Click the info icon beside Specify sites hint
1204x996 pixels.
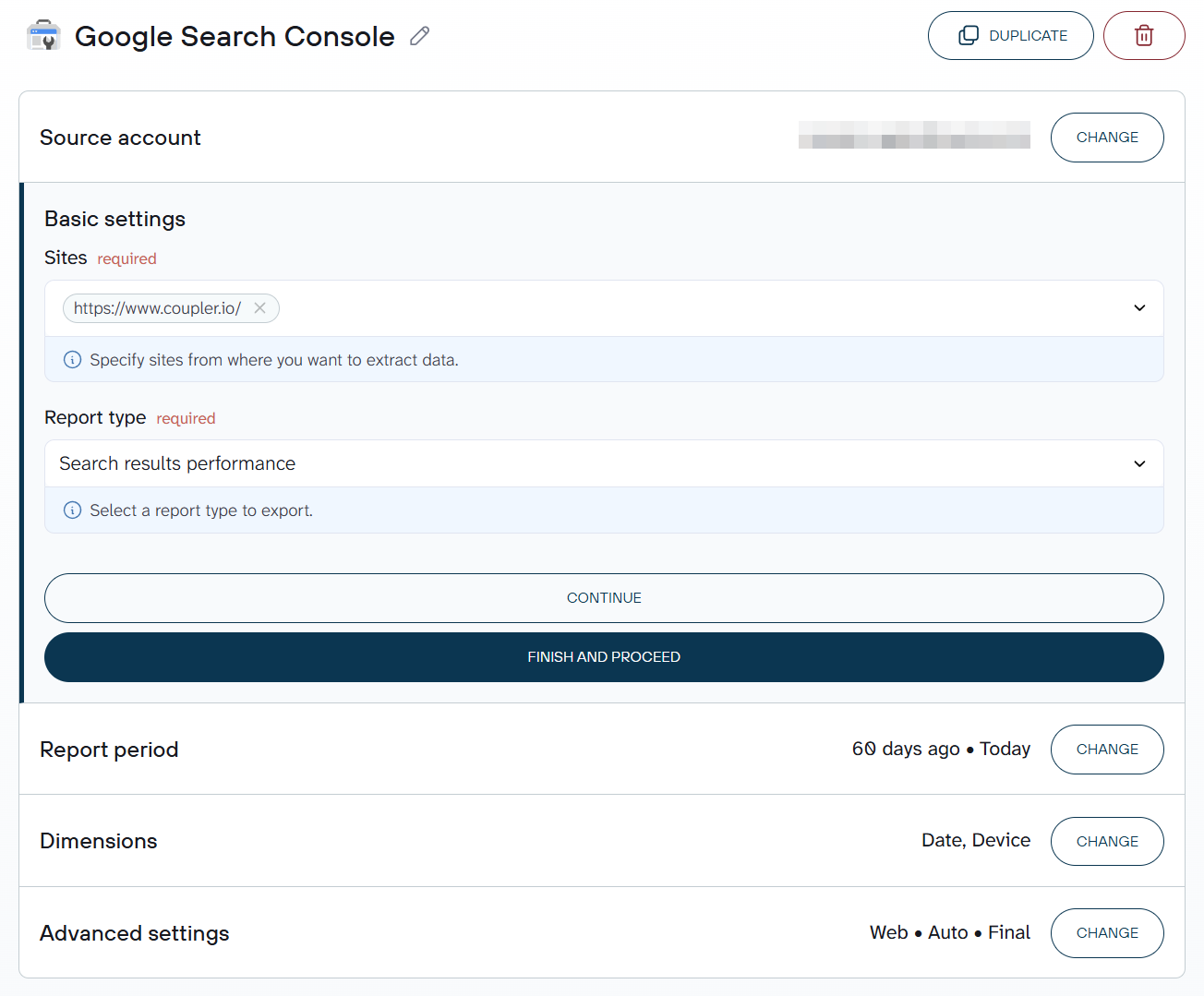coord(72,360)
